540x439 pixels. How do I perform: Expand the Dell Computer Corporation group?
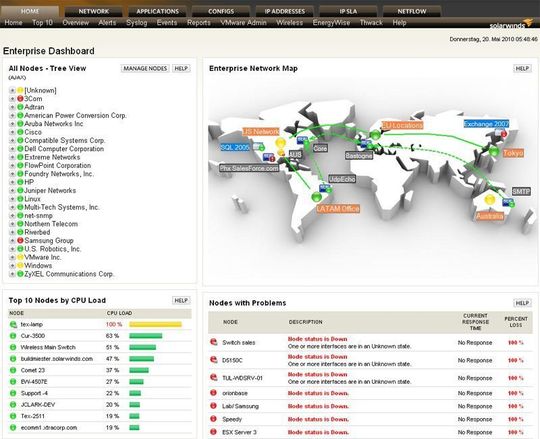[12, 149]
